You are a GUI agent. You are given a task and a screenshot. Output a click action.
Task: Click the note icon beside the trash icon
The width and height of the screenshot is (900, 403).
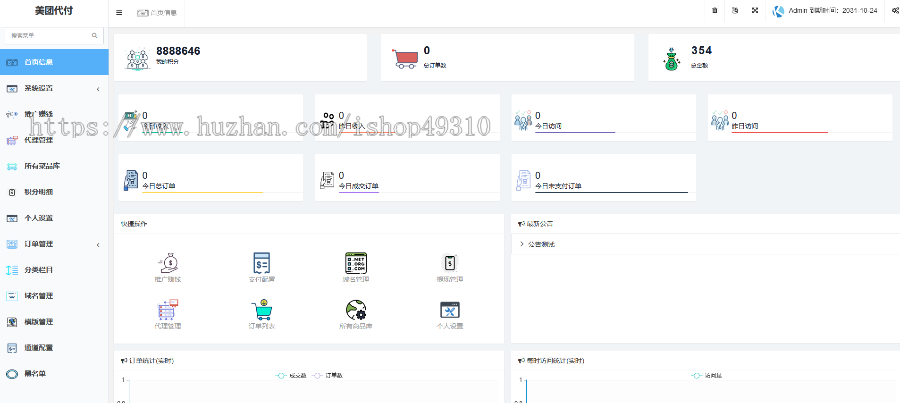click(735, 10)
